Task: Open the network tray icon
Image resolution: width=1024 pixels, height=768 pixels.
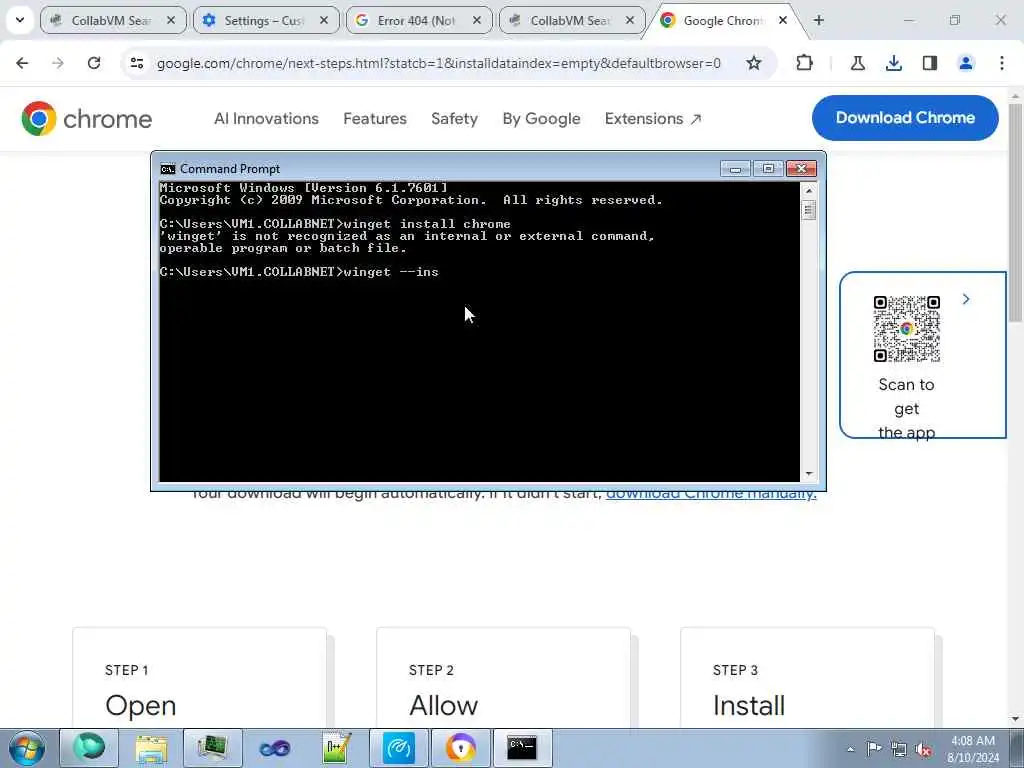Action: (899, 749)
